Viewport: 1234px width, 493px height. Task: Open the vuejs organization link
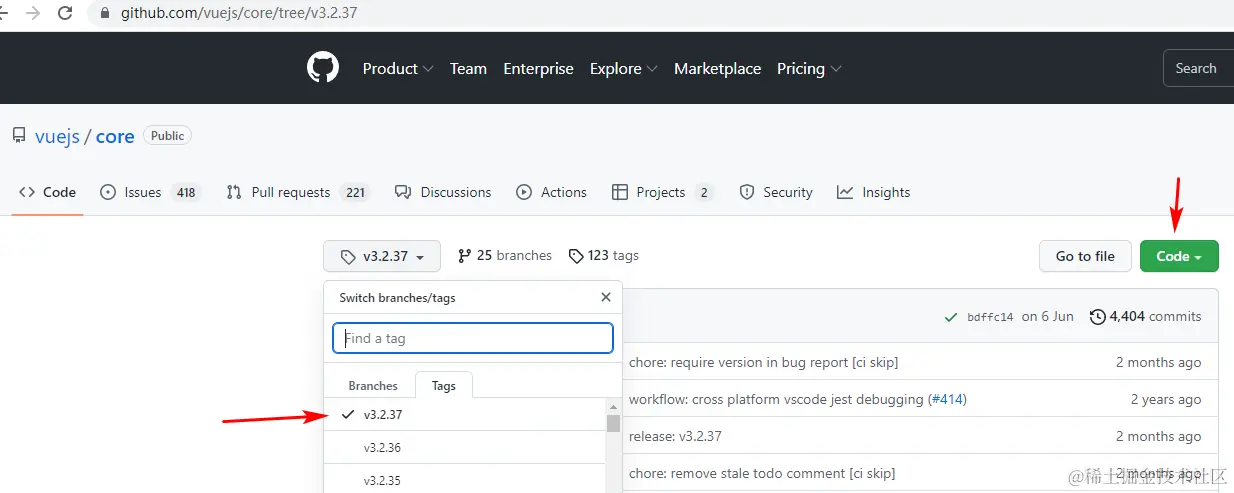(x=57, y=137)
